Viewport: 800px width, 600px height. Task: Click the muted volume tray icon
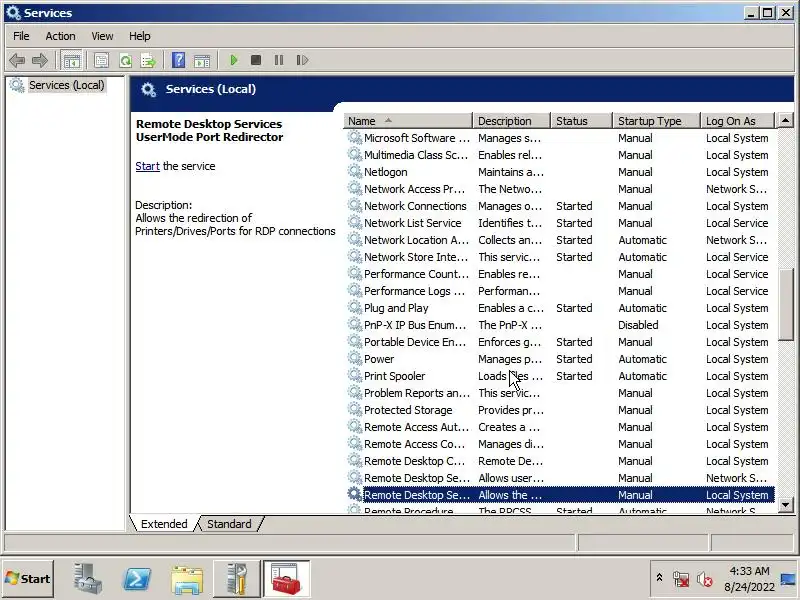point(705,579)
